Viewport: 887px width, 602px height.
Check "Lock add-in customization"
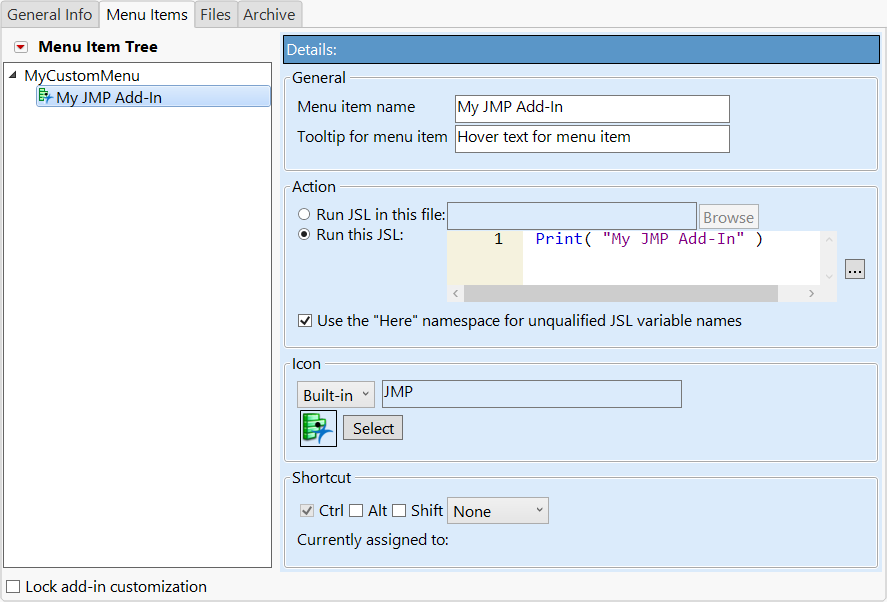coord(12,587)
